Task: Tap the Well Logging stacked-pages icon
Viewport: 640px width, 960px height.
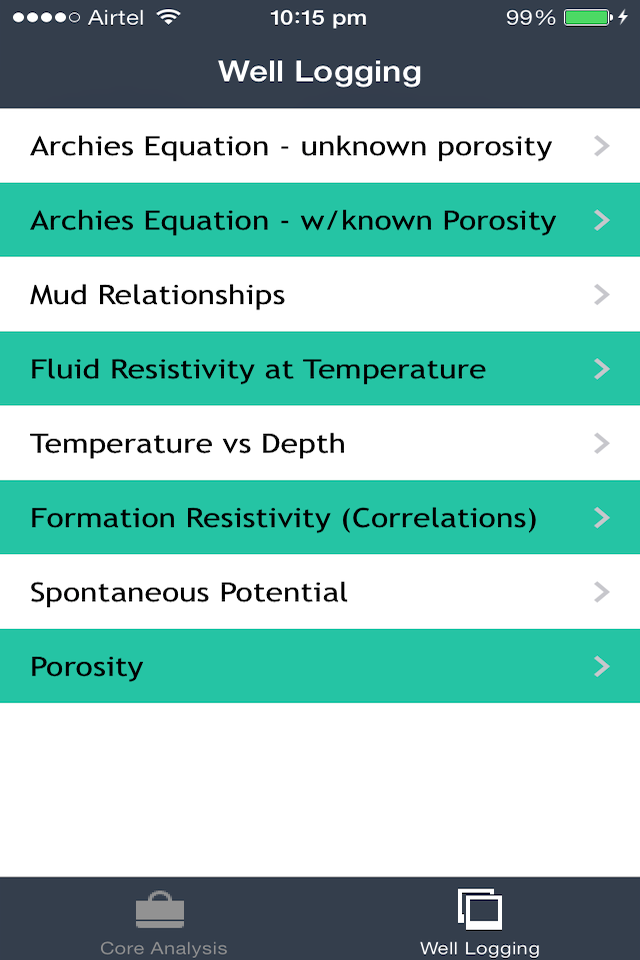Action: pyautogui.click(x=480, y=909)
